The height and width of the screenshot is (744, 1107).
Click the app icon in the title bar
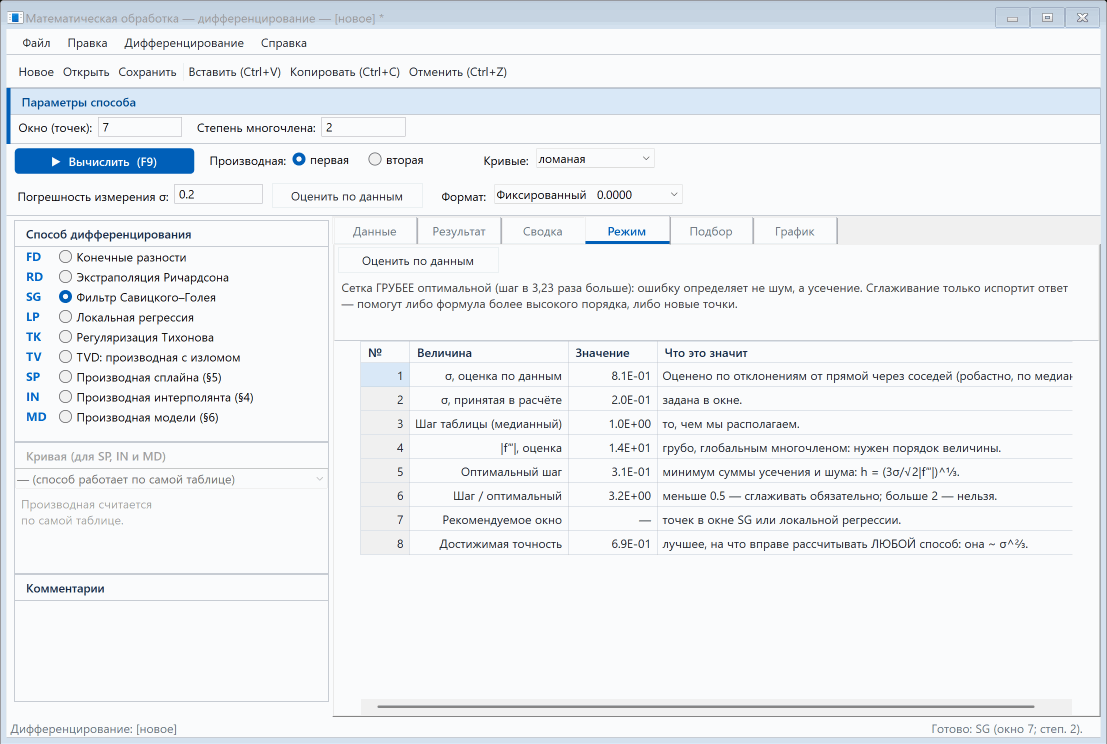[x=15, y=18]
